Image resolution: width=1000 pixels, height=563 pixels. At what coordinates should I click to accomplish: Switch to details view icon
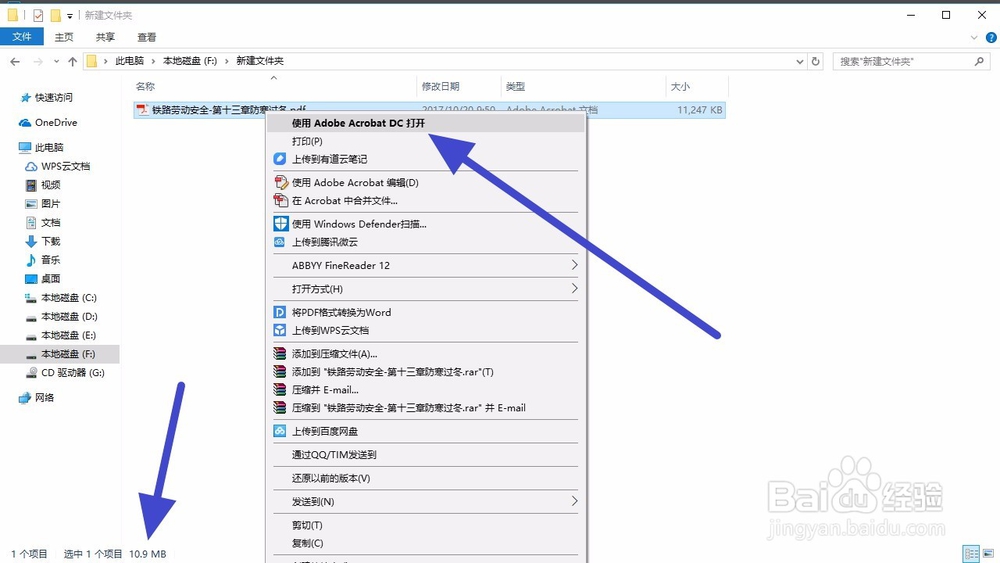point(971,553)
